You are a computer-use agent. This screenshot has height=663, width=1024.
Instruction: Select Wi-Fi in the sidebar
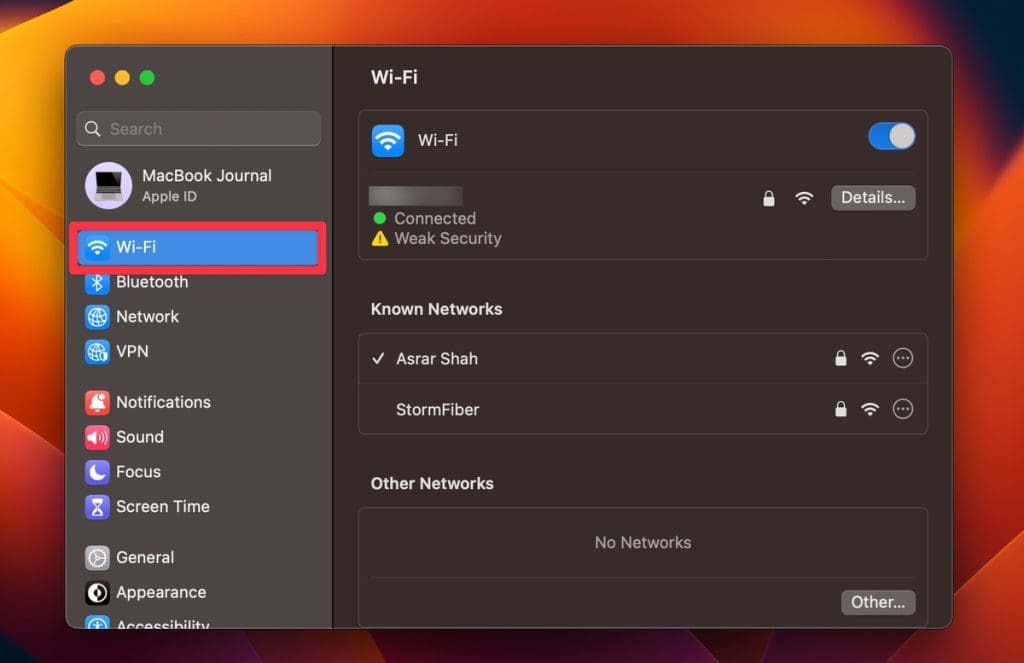(x=198, y=248)
